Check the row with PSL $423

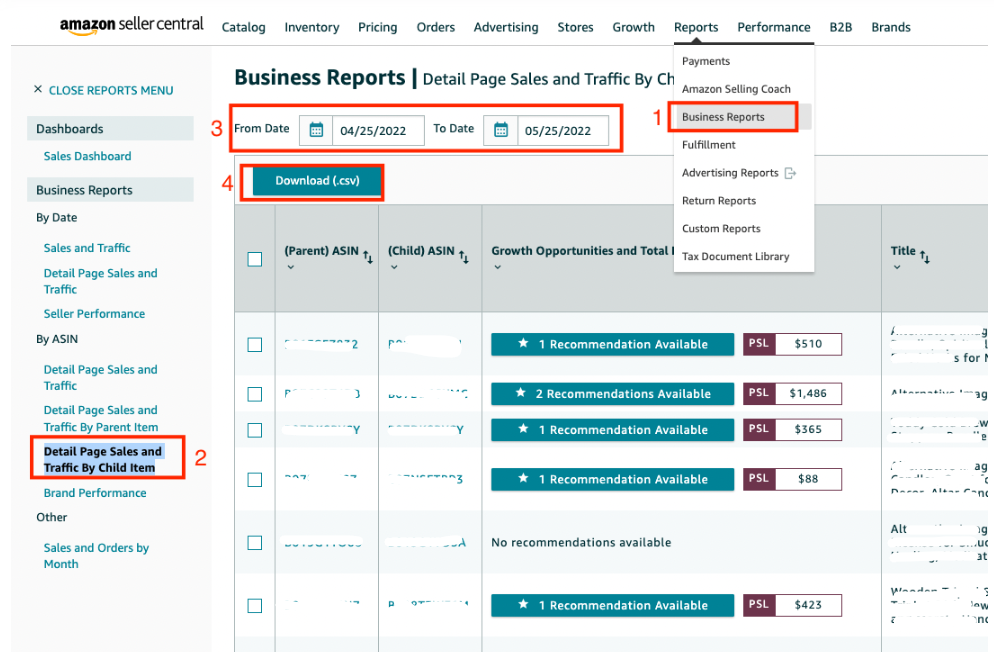255,606
